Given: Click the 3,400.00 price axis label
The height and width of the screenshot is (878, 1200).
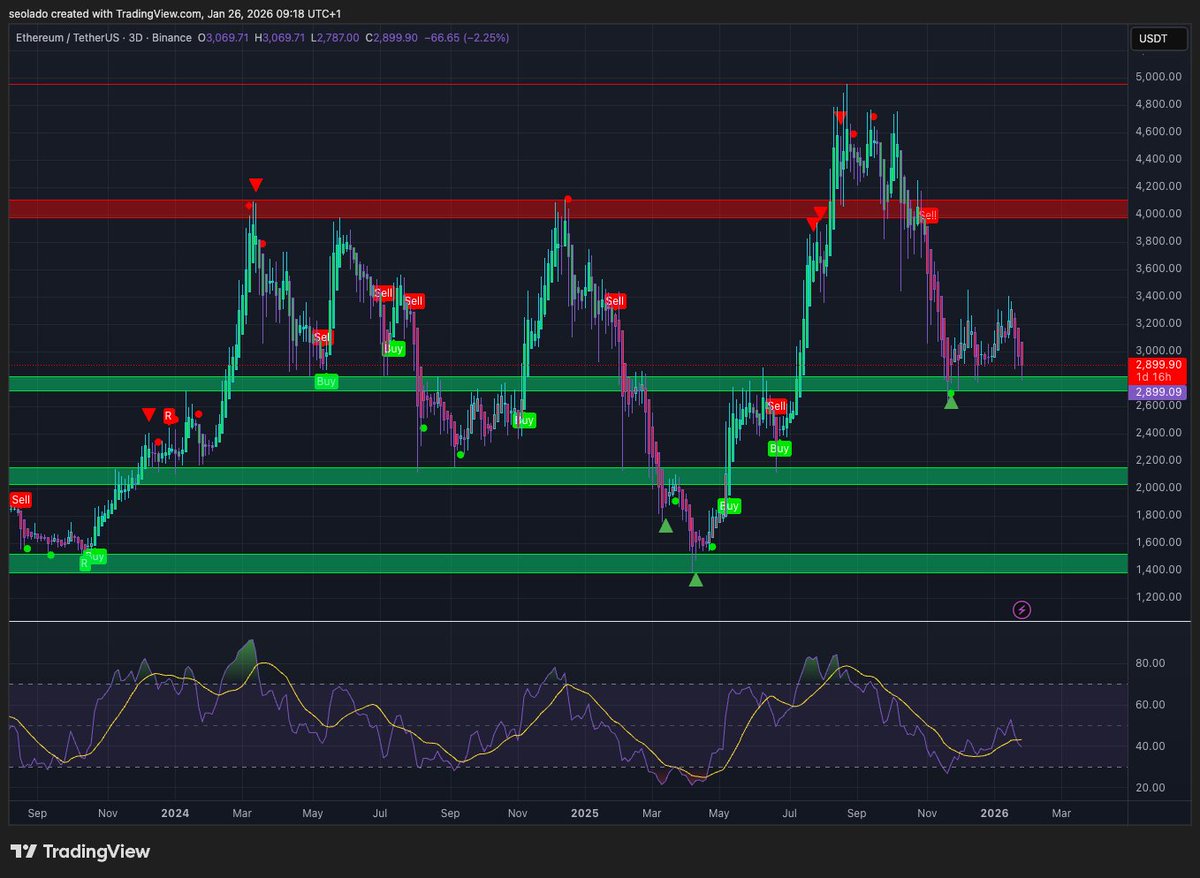Looking at the screenshot, I should pos(1158,295).
